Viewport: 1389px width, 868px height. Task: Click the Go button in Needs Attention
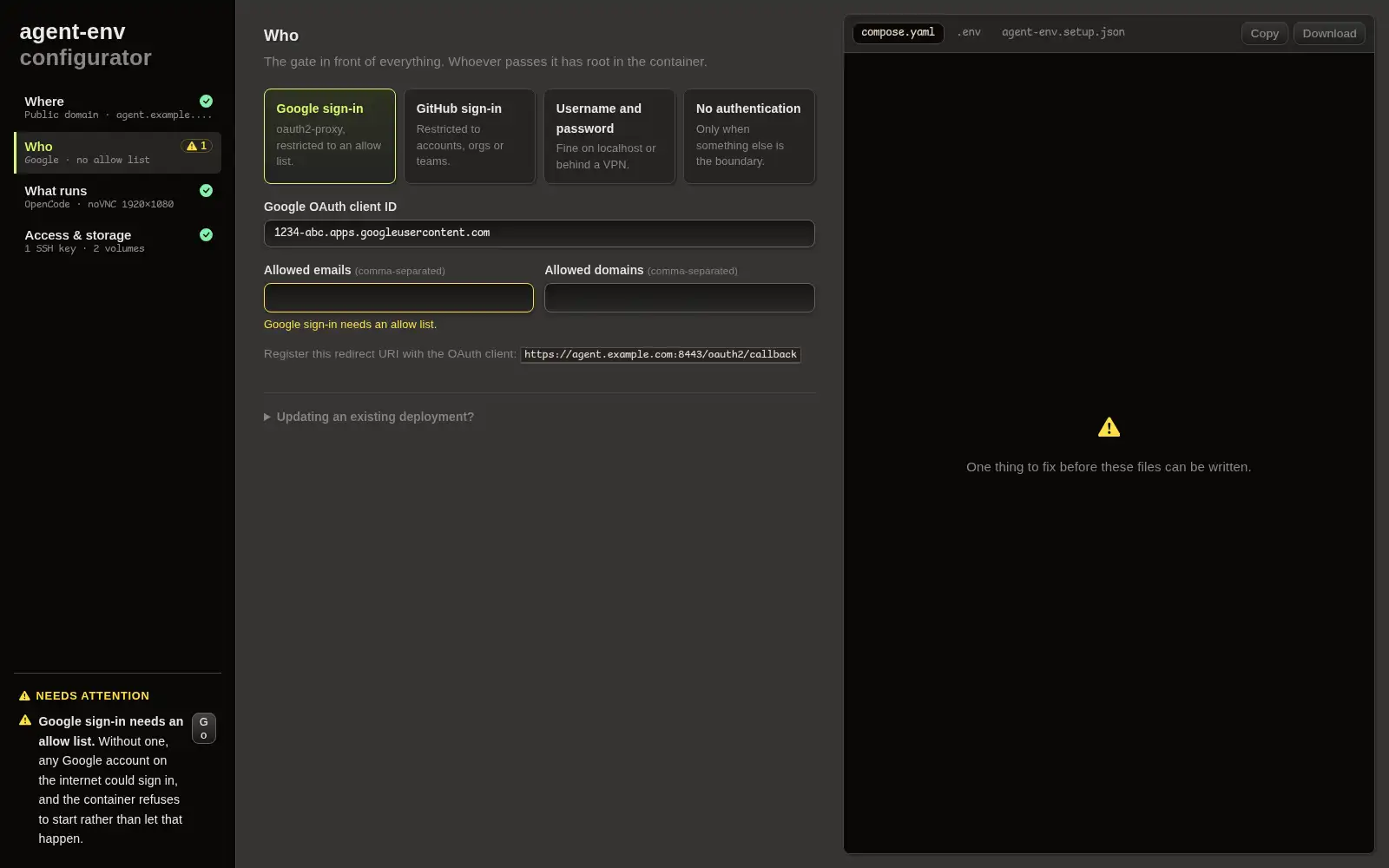203,728
